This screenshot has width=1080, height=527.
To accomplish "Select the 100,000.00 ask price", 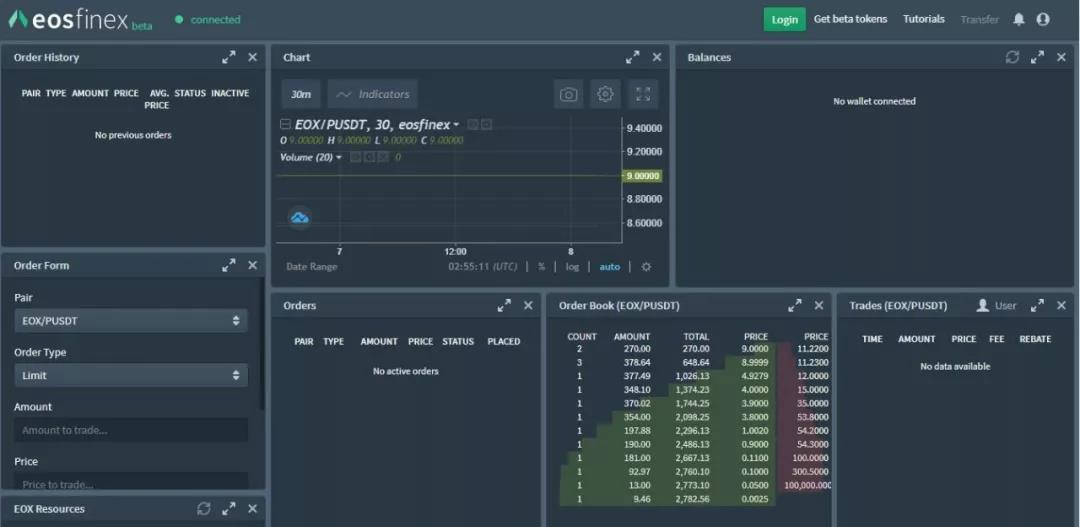I will (x=807, y=486).
